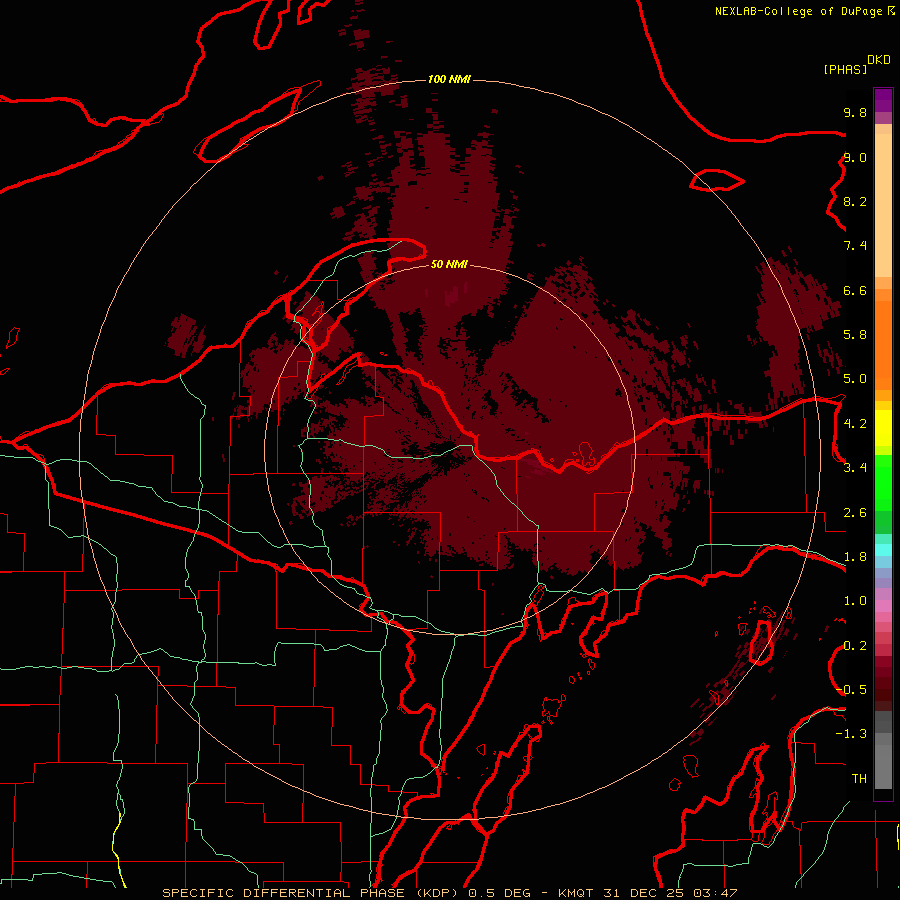Click the -0.5 scale value
The height and width of the screenshot is (900, 900).
[851, 690]
